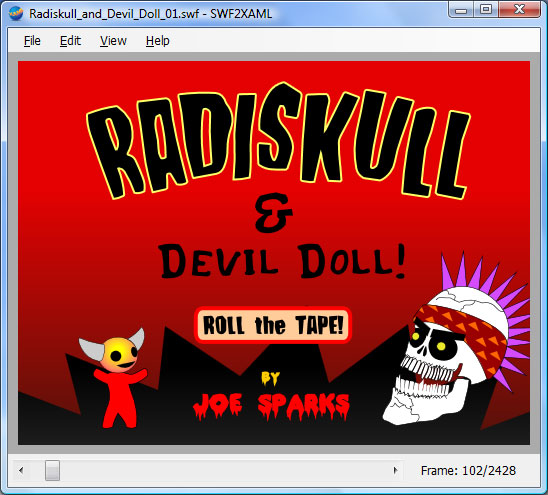The image size is (548, 495).
Task: Close the SWF2XAML window
Action: (519, 10)
